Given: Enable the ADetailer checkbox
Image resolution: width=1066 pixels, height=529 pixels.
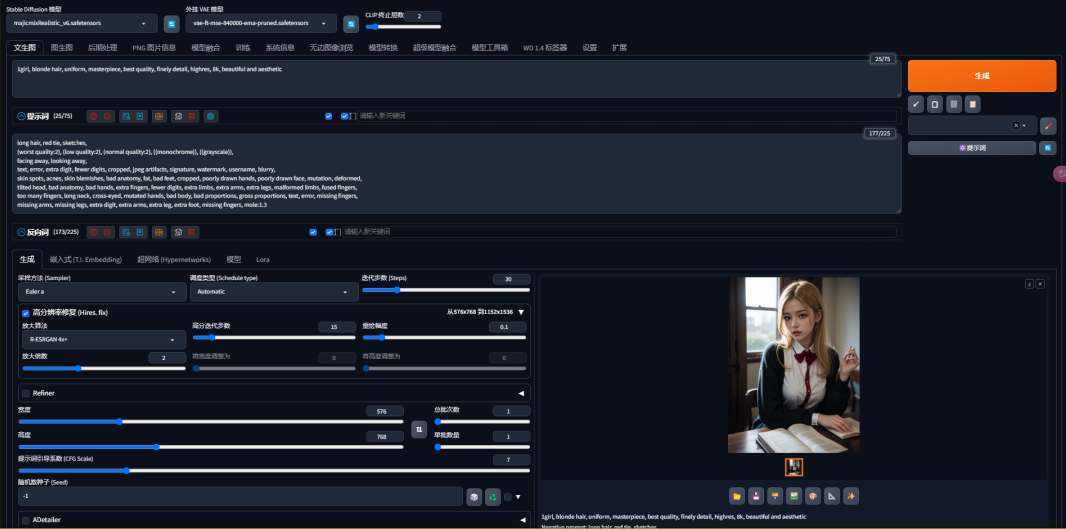Looking at the screenshot, I should pos(26,520).
